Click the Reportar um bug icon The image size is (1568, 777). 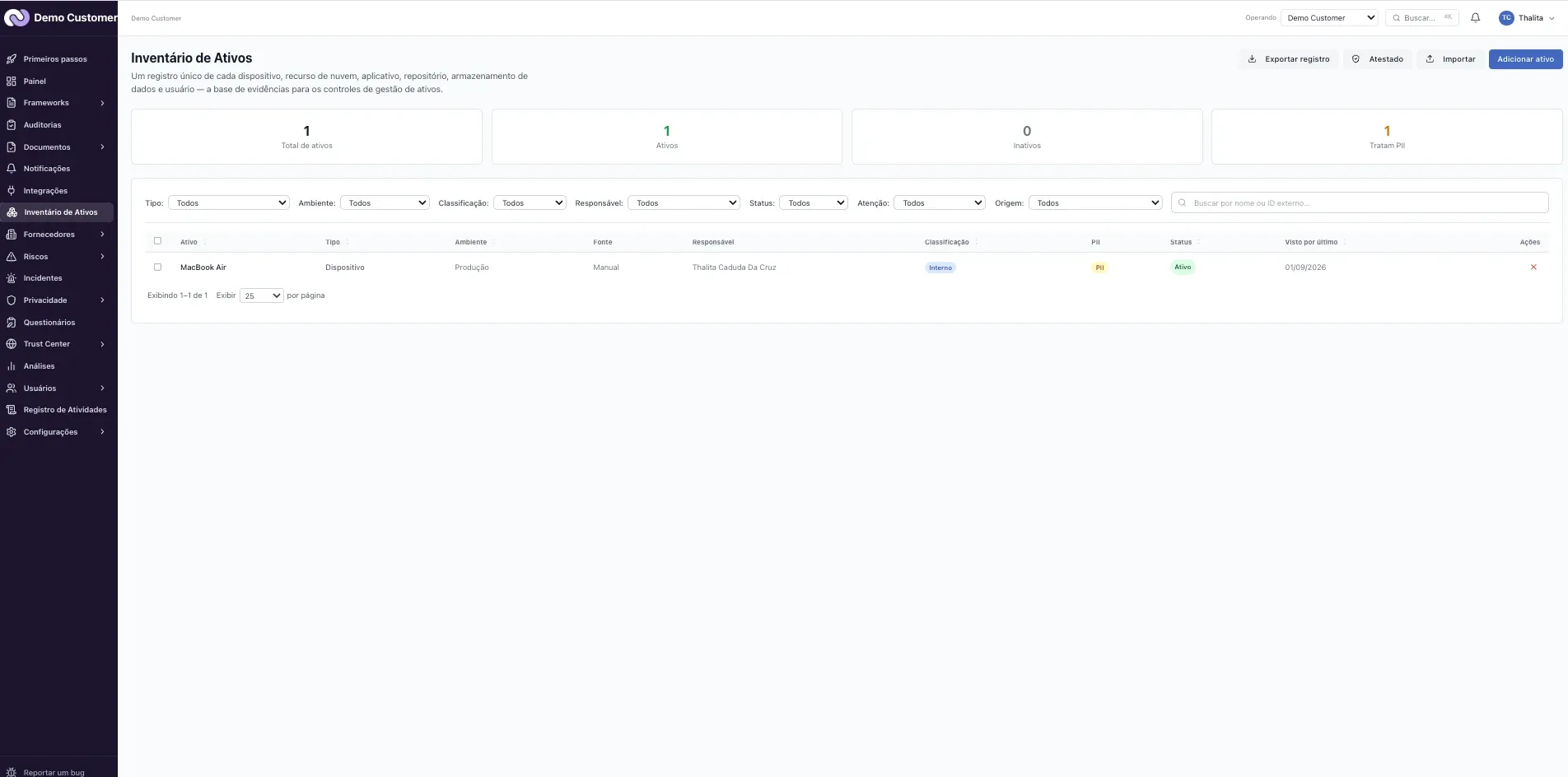[12, 772]
